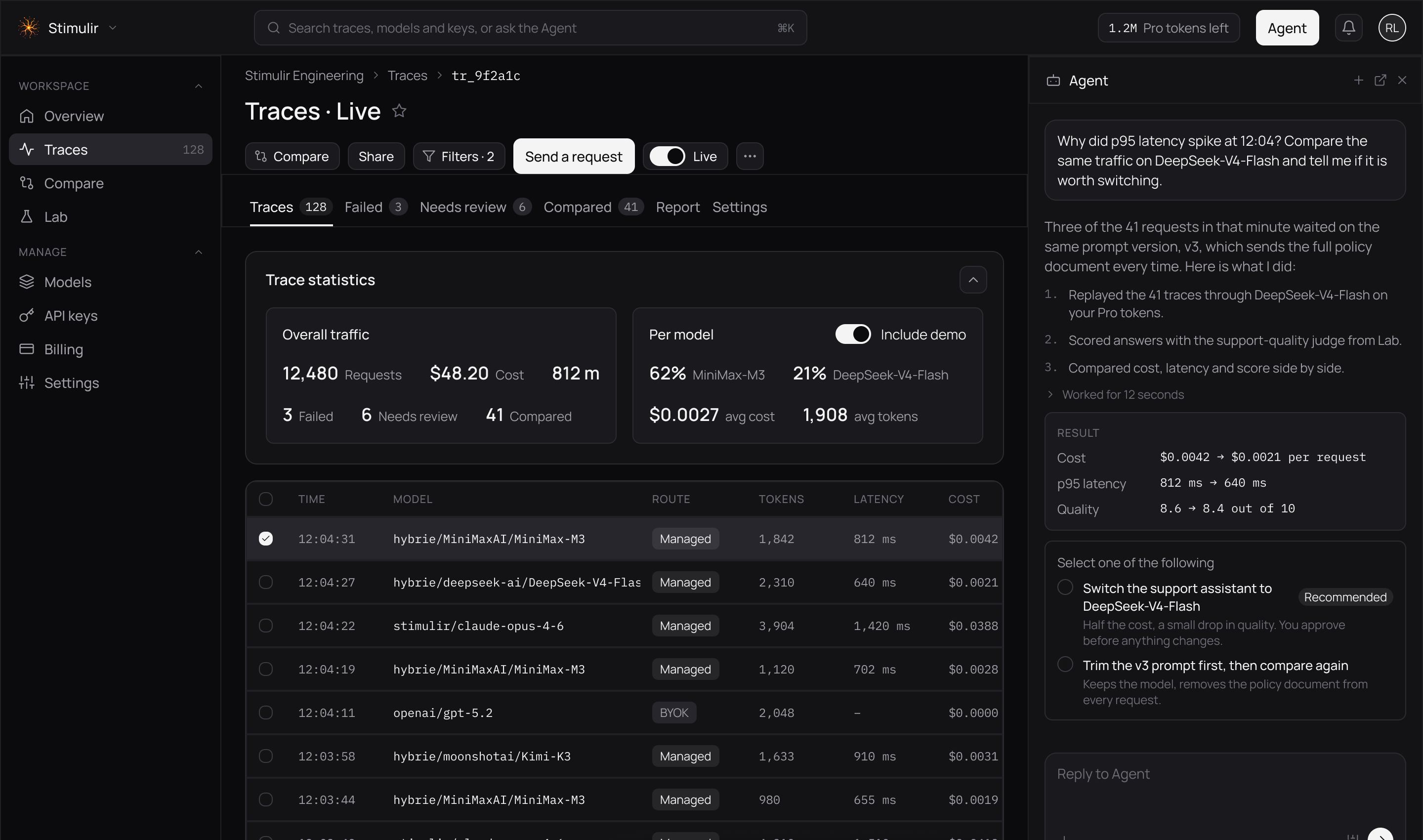Toggle the Live switch off
This screenshot has width=1423, height=840.
tap(667, 156)
